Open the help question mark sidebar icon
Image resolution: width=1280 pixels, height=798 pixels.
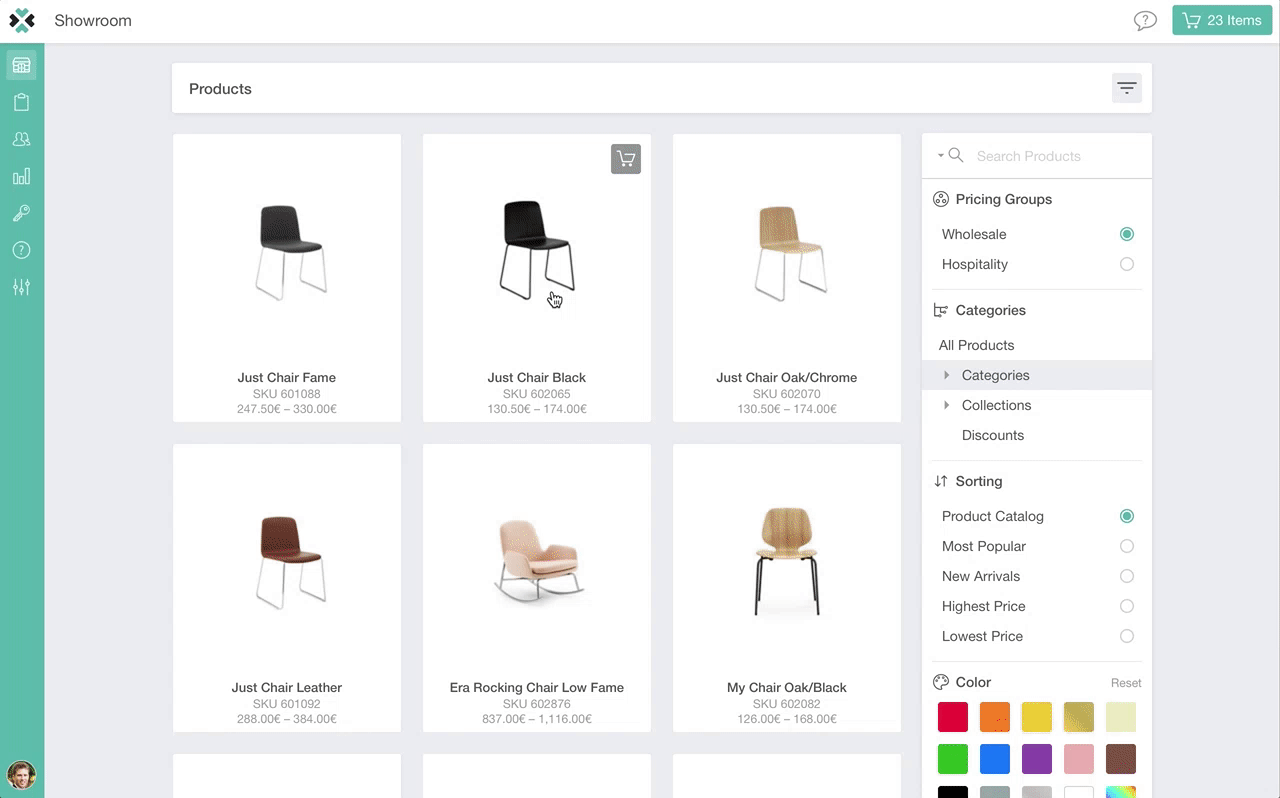coord(21,250)
